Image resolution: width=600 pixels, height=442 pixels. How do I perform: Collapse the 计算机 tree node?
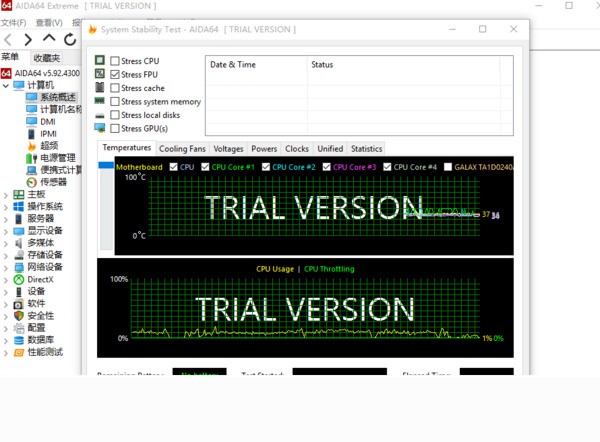click(5, 85)
